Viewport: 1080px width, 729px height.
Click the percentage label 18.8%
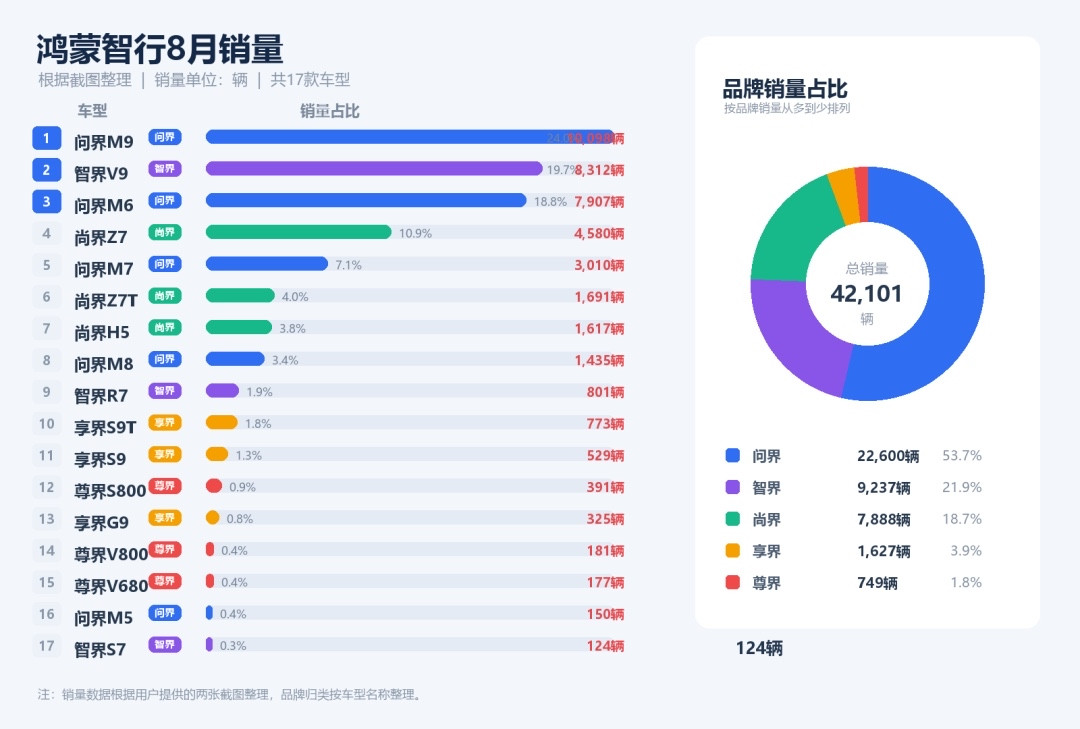point(550,202)
